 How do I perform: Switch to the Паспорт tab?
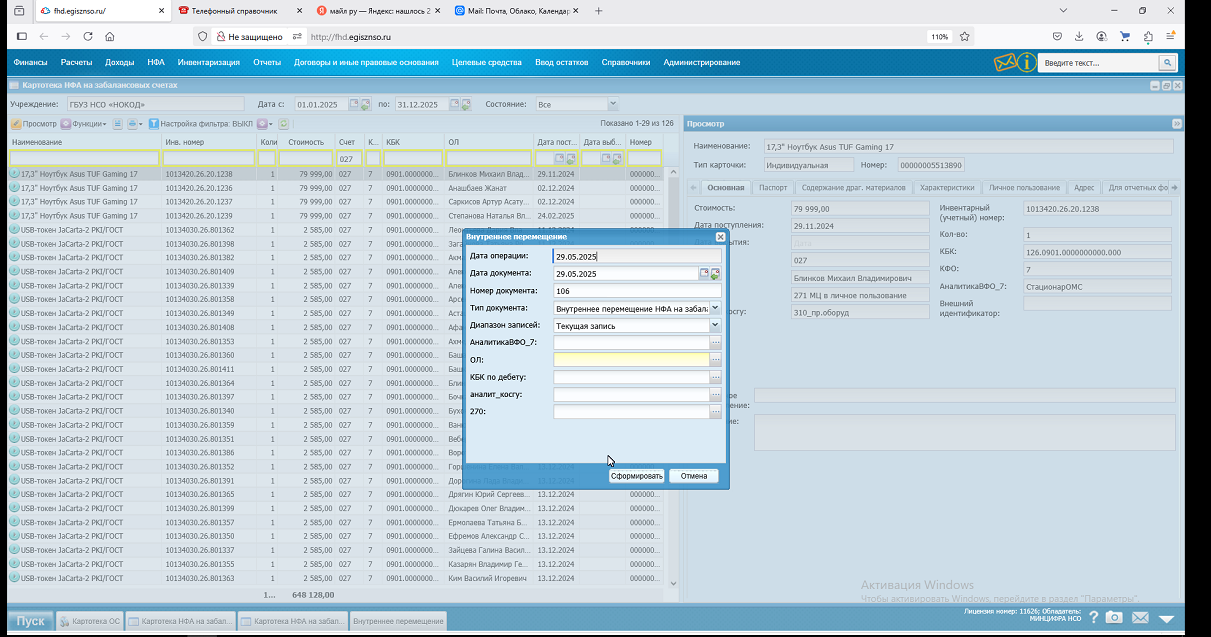773,187
